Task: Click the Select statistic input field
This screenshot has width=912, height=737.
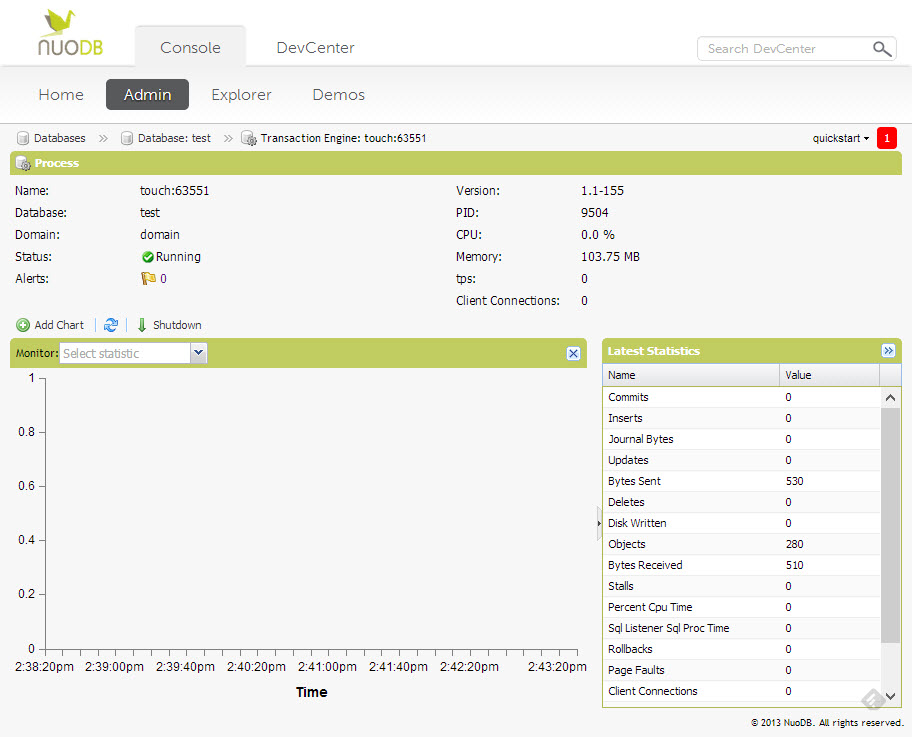Action: point(125,353)
